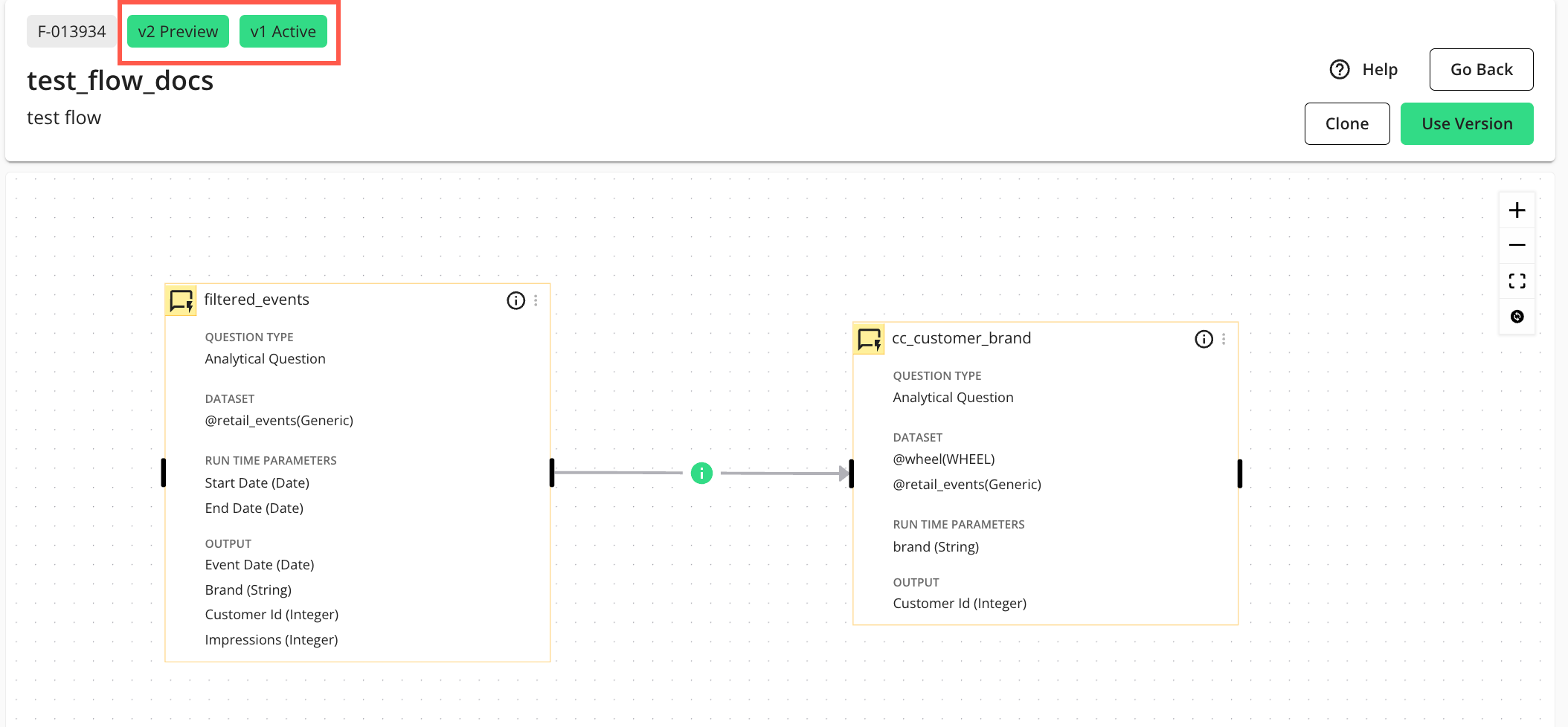Click the cc_customer_brand question type icon
The height and width of the screenshot is (727, 1568).
(869, 339)
